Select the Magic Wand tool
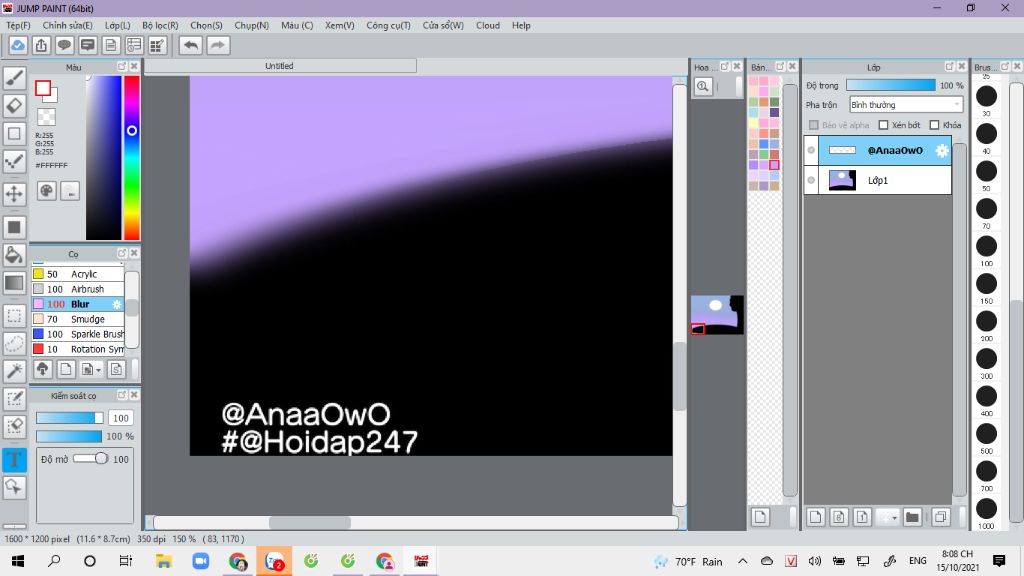 click(x=14, y=371)
